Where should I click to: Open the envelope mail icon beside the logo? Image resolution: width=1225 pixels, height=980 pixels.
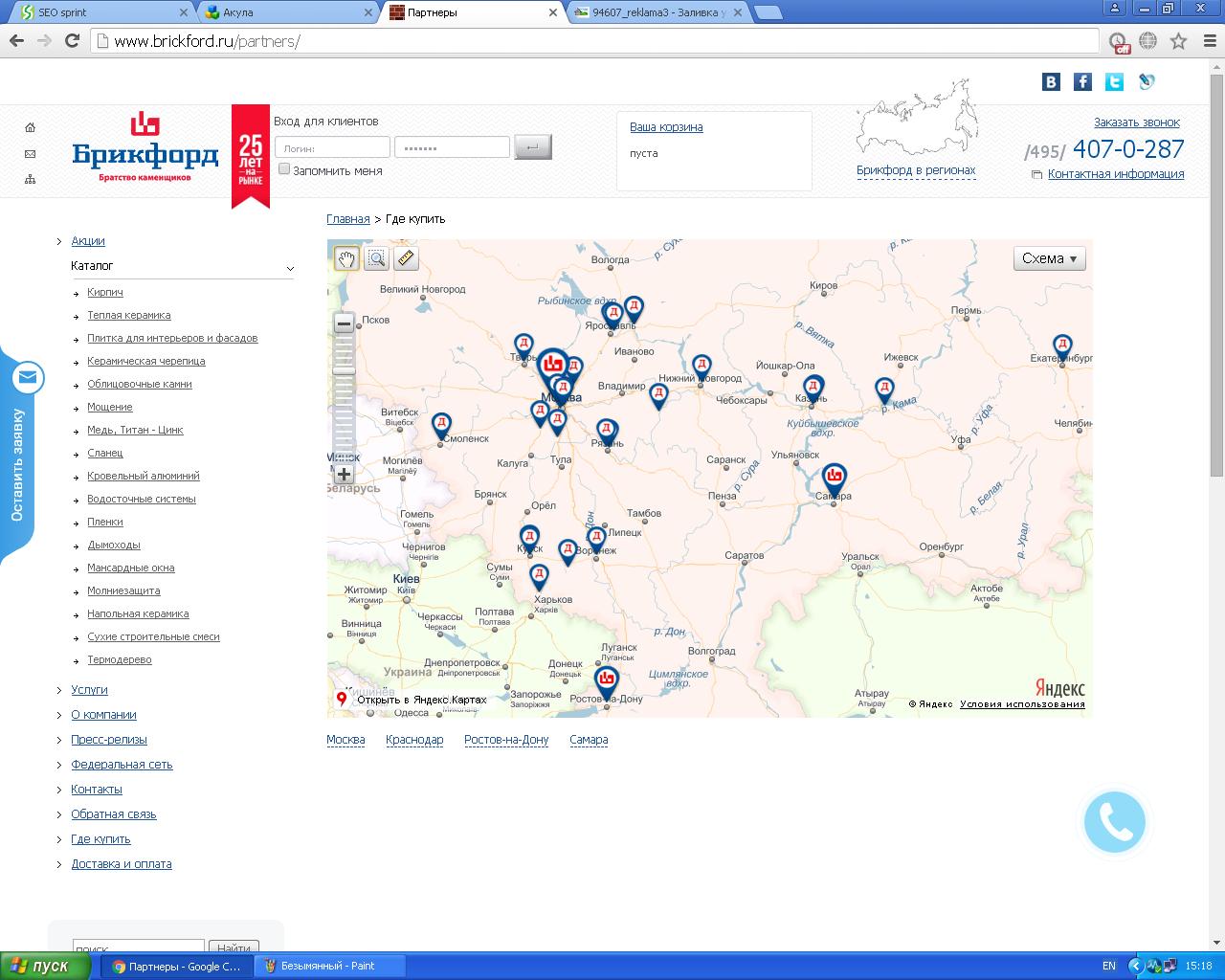pyautogui.click(x=30, y=153)
